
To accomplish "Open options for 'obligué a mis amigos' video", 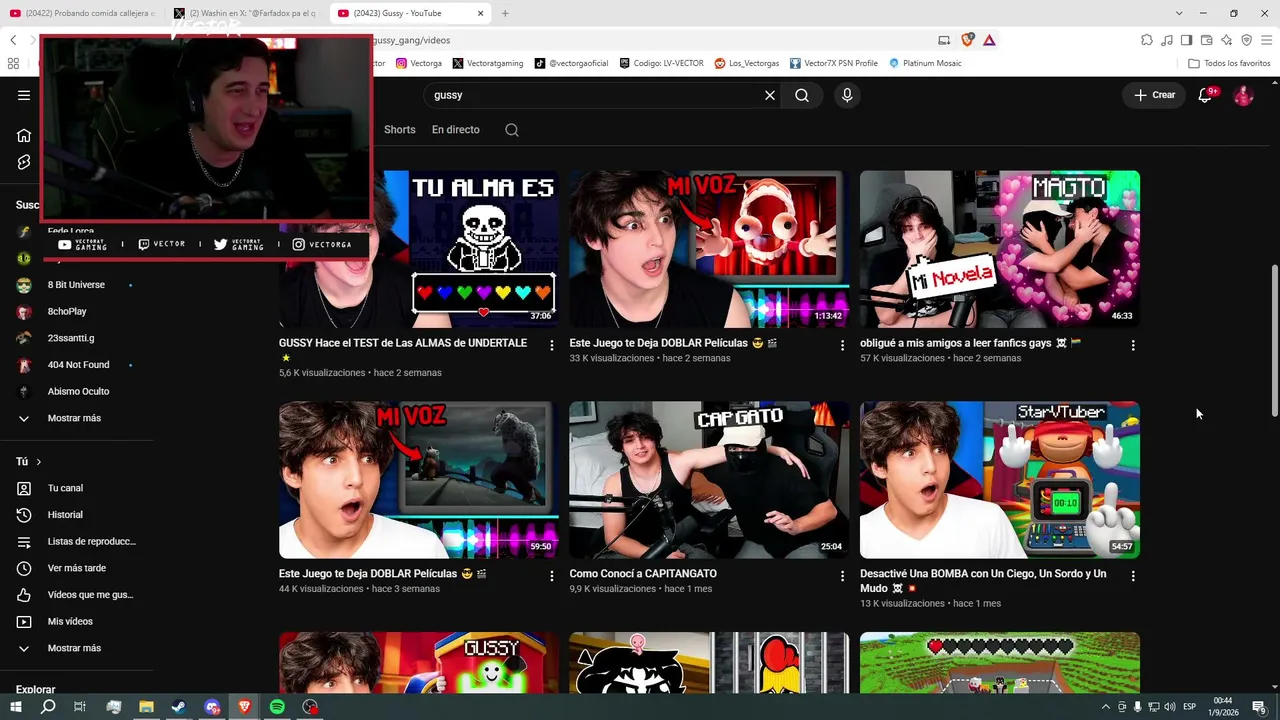I will [x=1133, y=345].
